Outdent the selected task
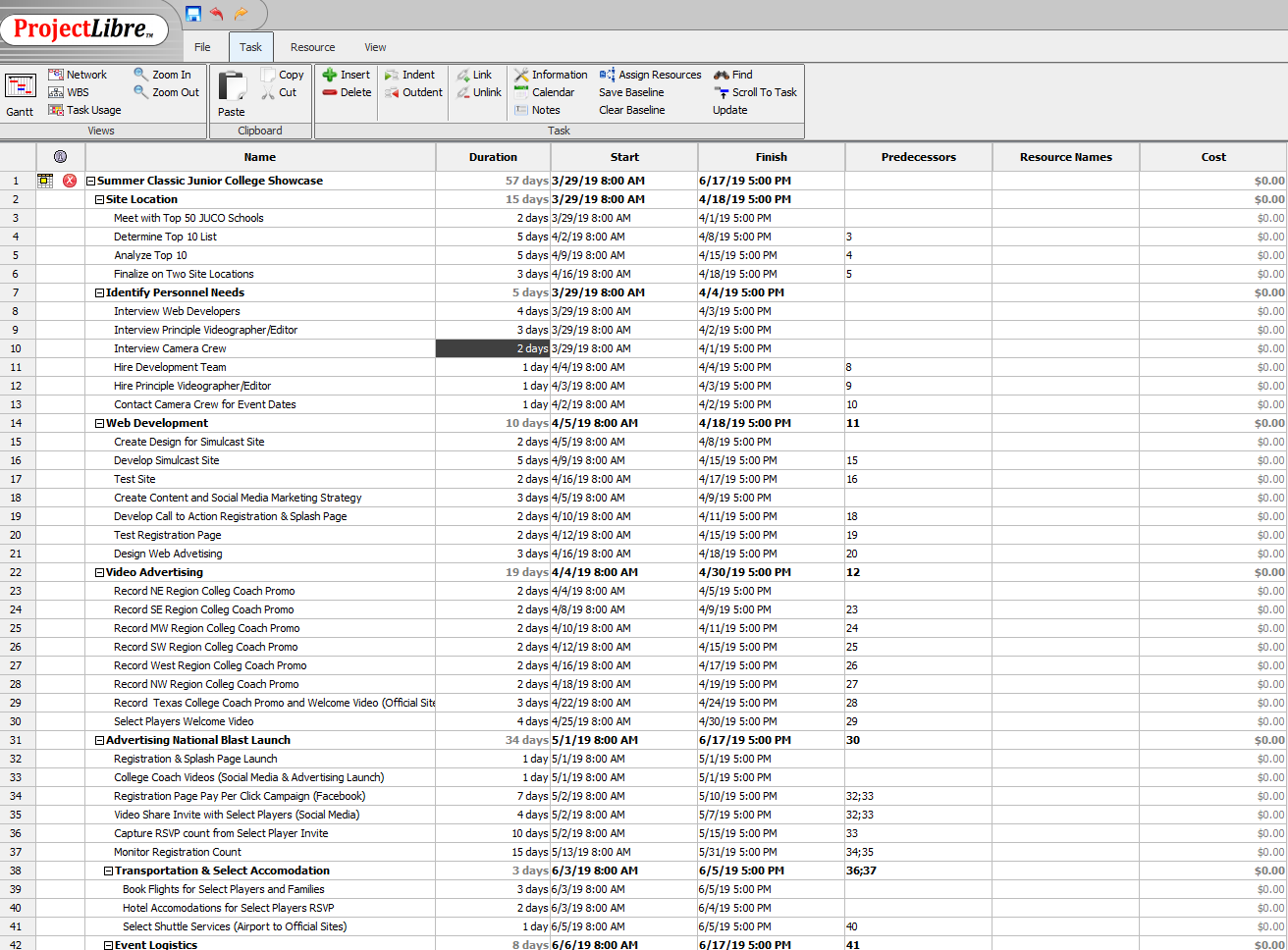Viewport: 1288px width, 950px height. [413, 92]
